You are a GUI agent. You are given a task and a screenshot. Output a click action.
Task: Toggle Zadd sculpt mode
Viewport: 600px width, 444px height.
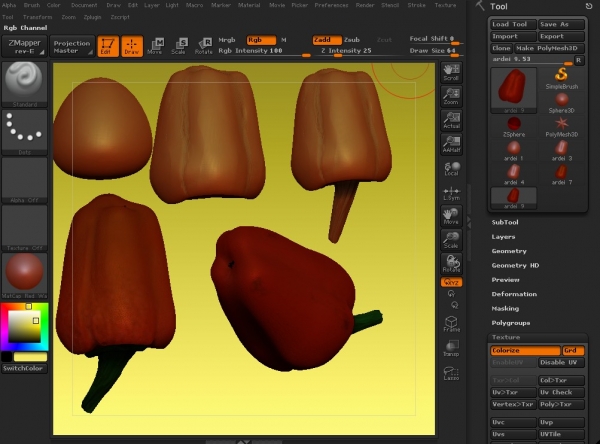coord(327,40)
